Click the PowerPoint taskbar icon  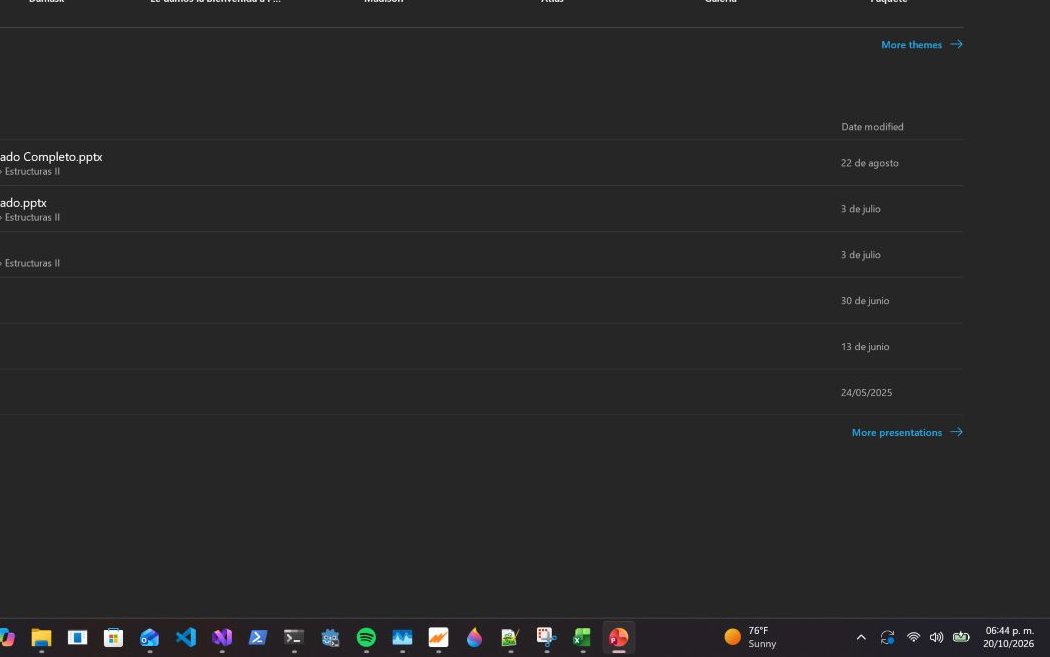619,638
